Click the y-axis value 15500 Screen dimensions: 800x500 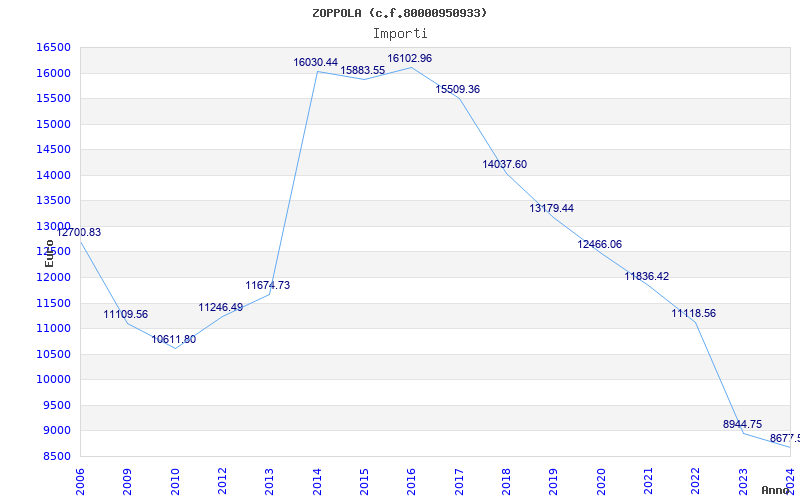click(53, 98)
